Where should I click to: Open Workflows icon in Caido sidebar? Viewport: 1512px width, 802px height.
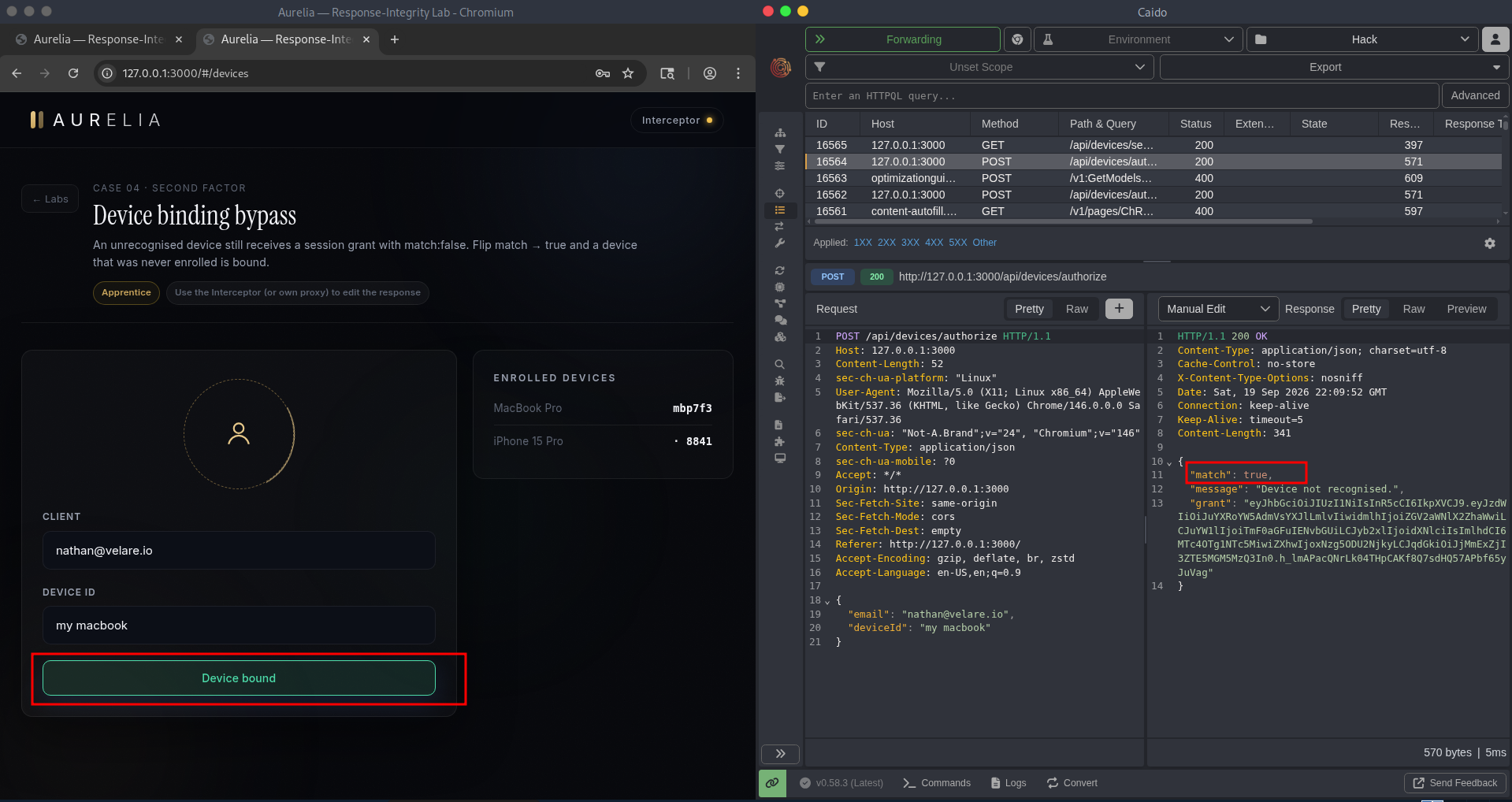780,303
